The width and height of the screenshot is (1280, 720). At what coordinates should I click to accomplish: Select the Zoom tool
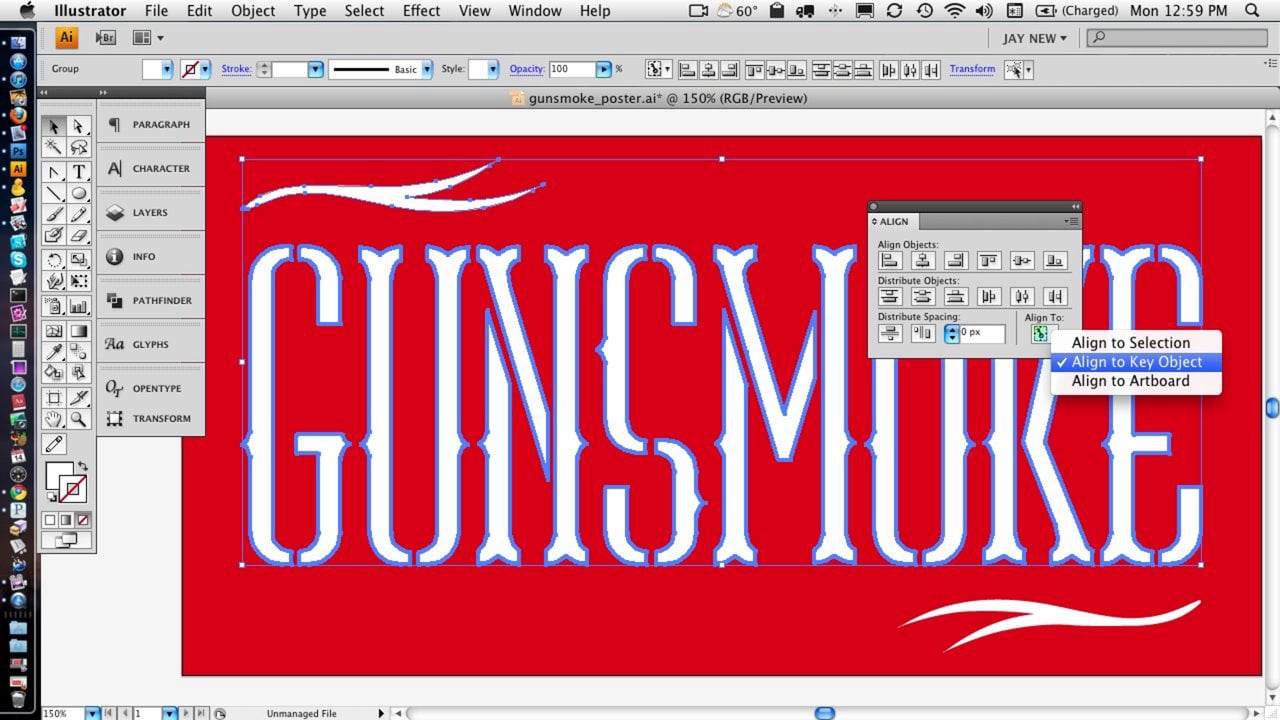click(79, 420)
